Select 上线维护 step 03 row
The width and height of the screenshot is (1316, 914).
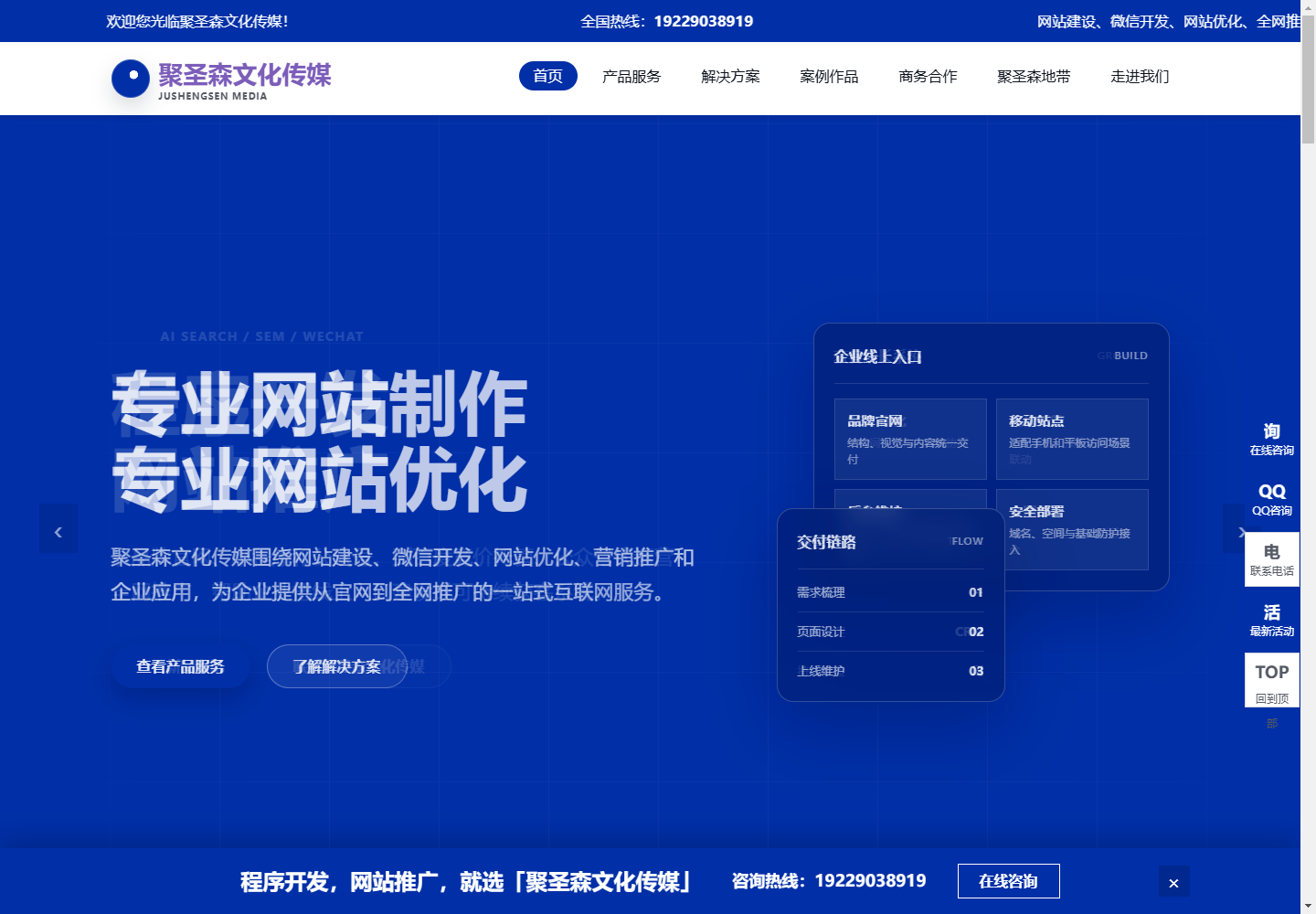[x=890, y=671]
